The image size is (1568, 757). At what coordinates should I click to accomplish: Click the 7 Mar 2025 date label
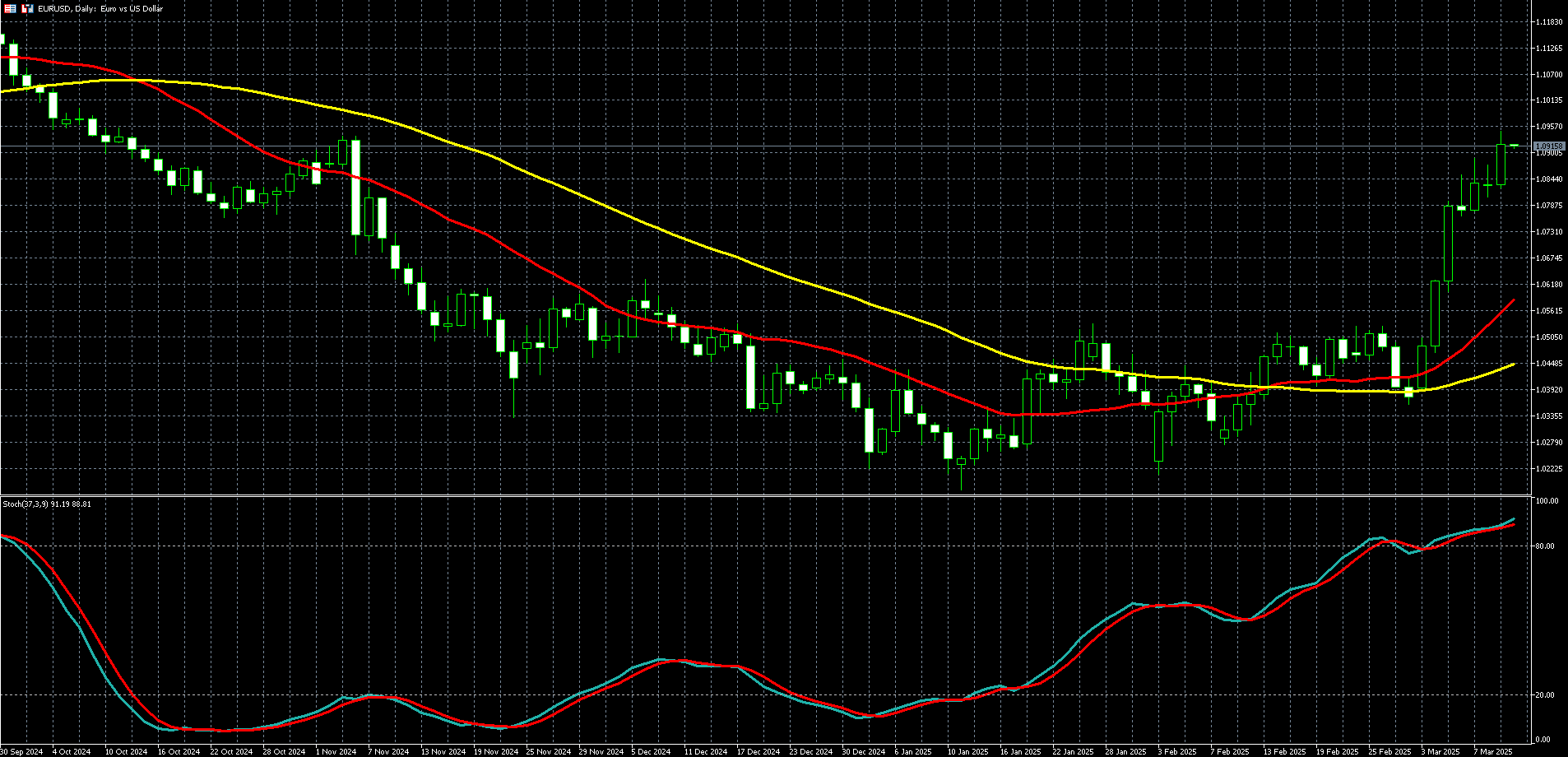1492,751
